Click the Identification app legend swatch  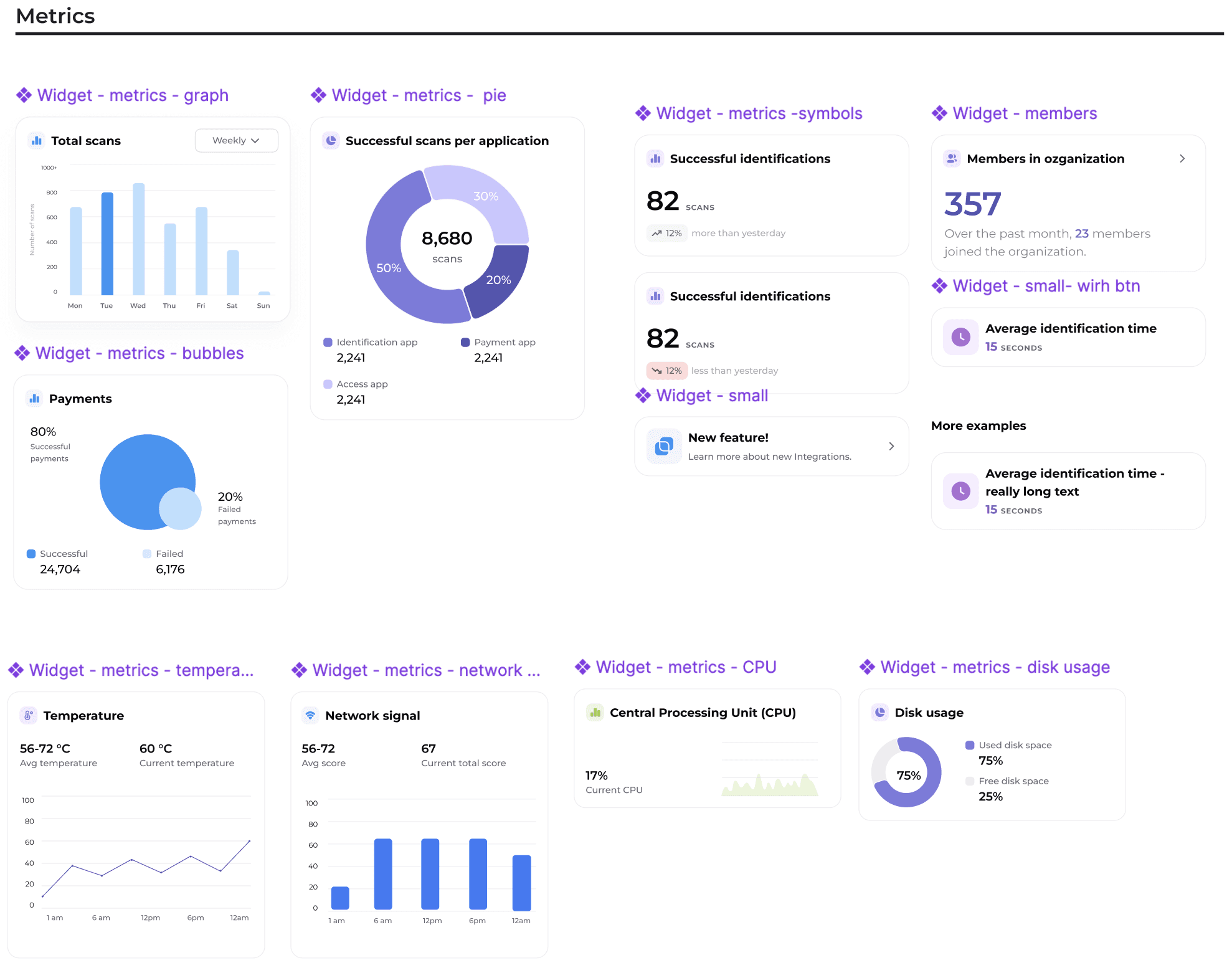tap(328, 343)
